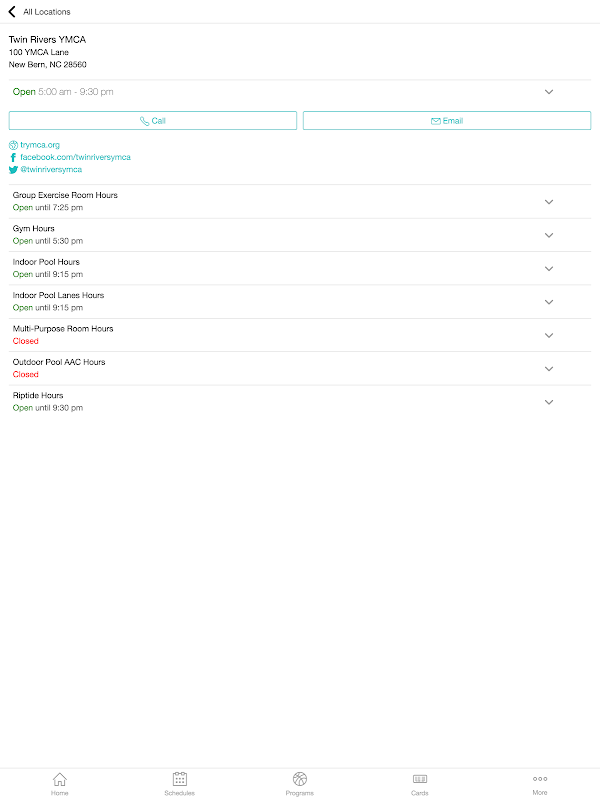
Task: Open the trymca.org website link
Action: click(40, 145)
